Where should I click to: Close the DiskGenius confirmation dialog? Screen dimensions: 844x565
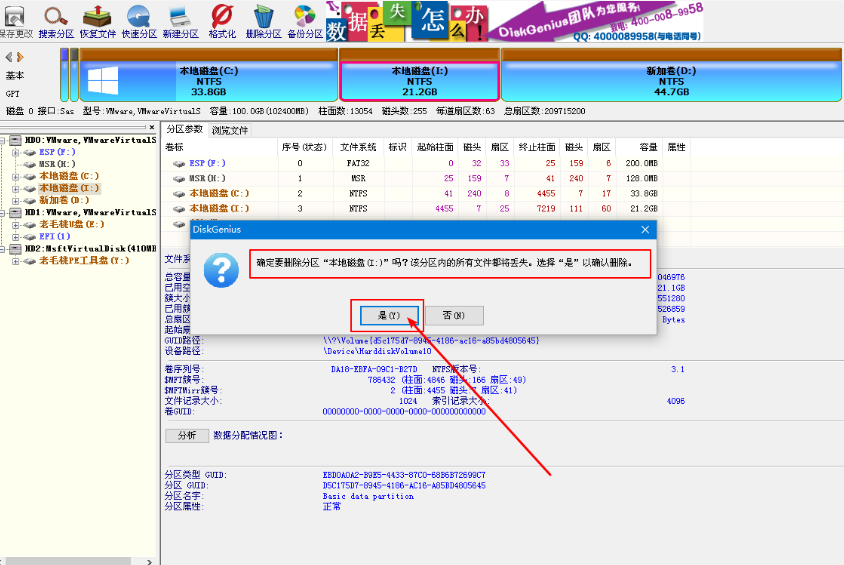[645, 230]
